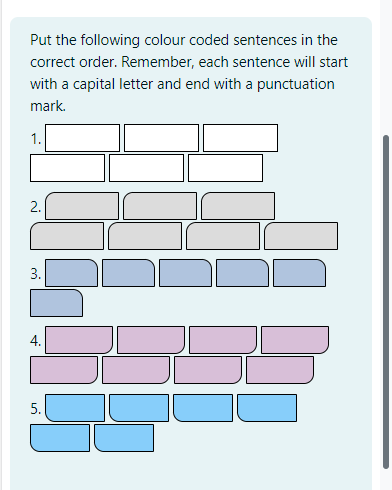392x490 pixels.
Task: Select the fourth pink box in sentence 4's top row
Action: pyautogui.click(x=295, y=340)
